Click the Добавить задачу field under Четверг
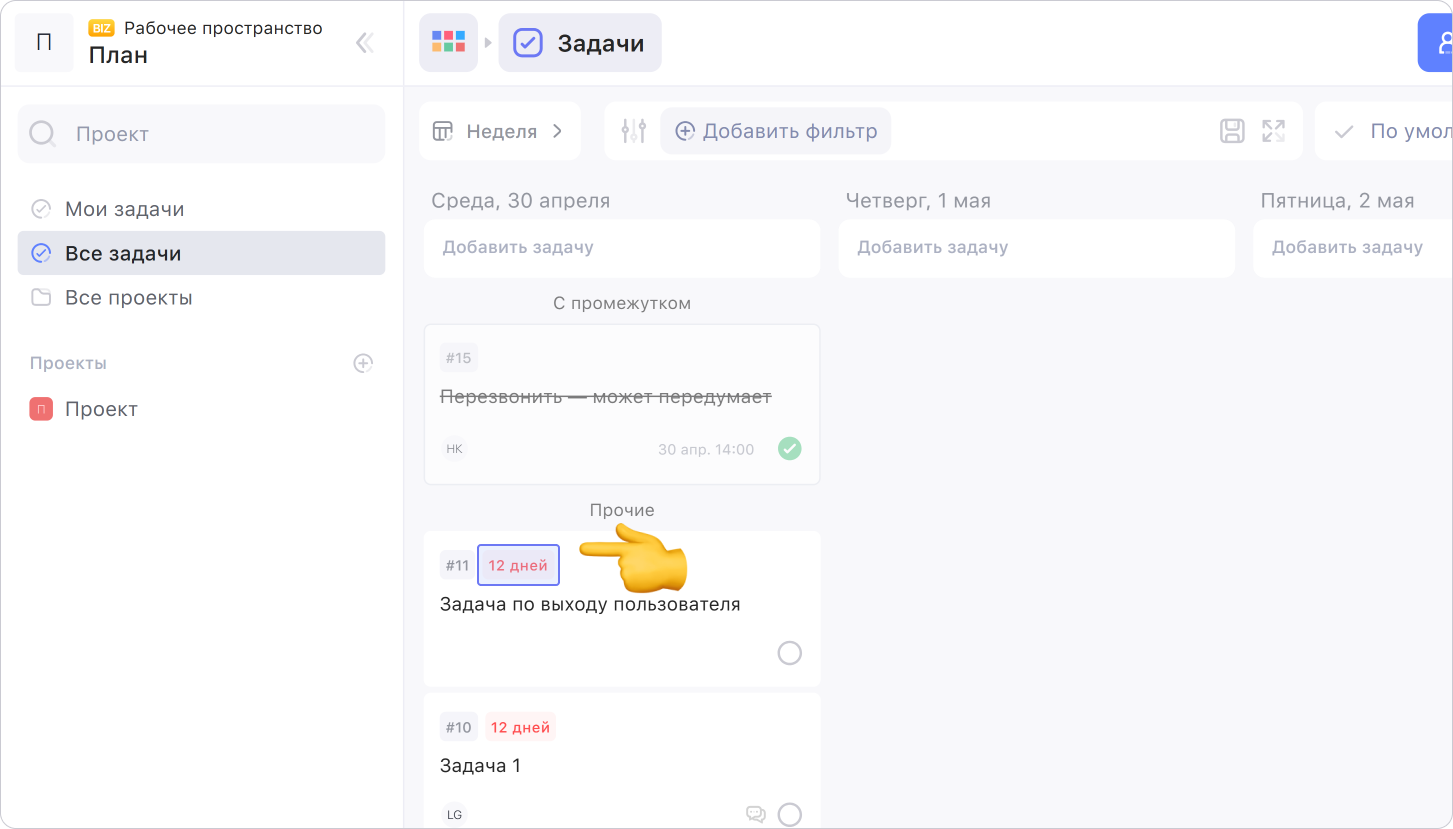This screenshot has height=829, width=1453. coord(1036,248)
